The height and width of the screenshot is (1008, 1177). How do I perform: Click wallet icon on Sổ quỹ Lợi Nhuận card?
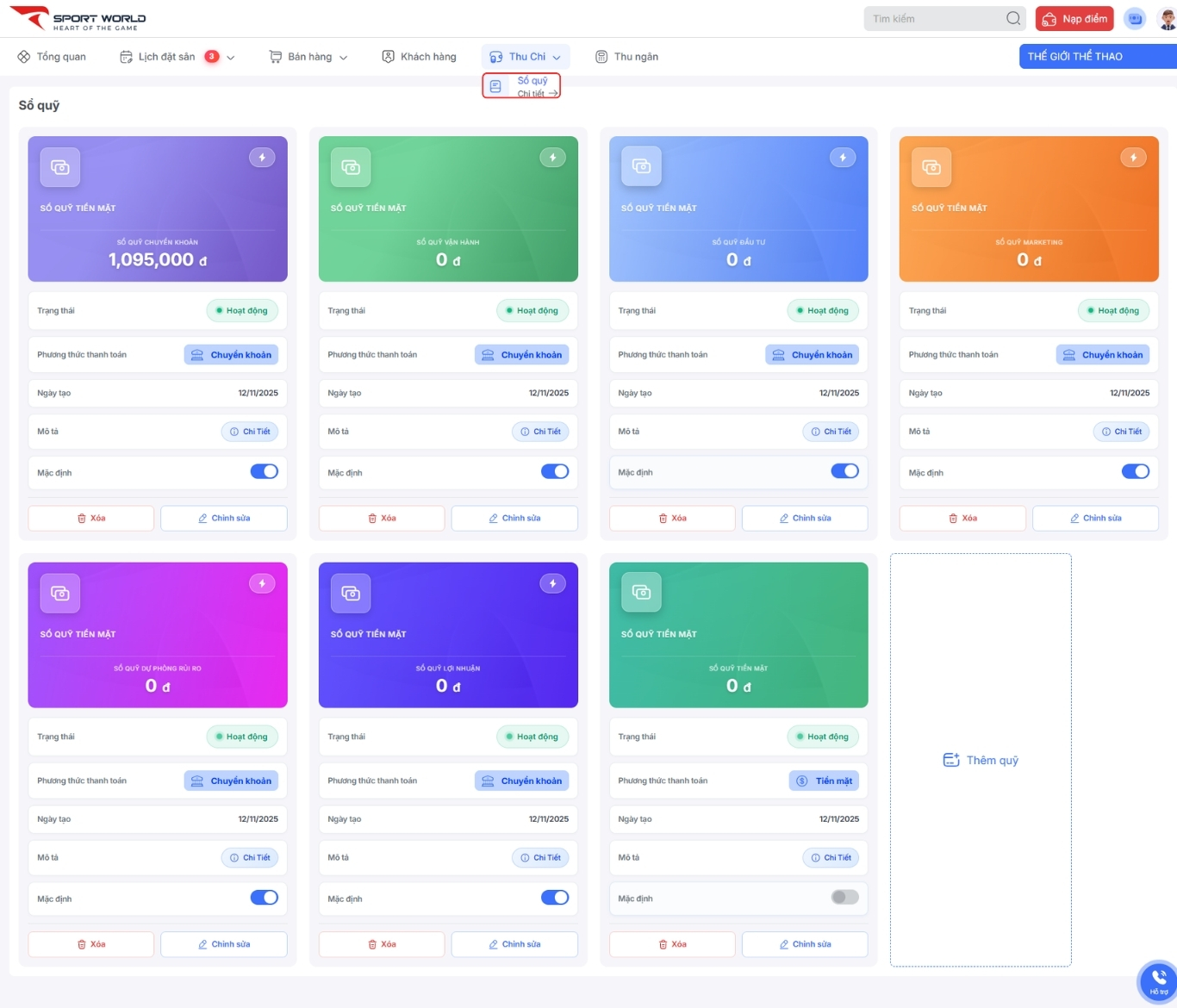[351, 594]
